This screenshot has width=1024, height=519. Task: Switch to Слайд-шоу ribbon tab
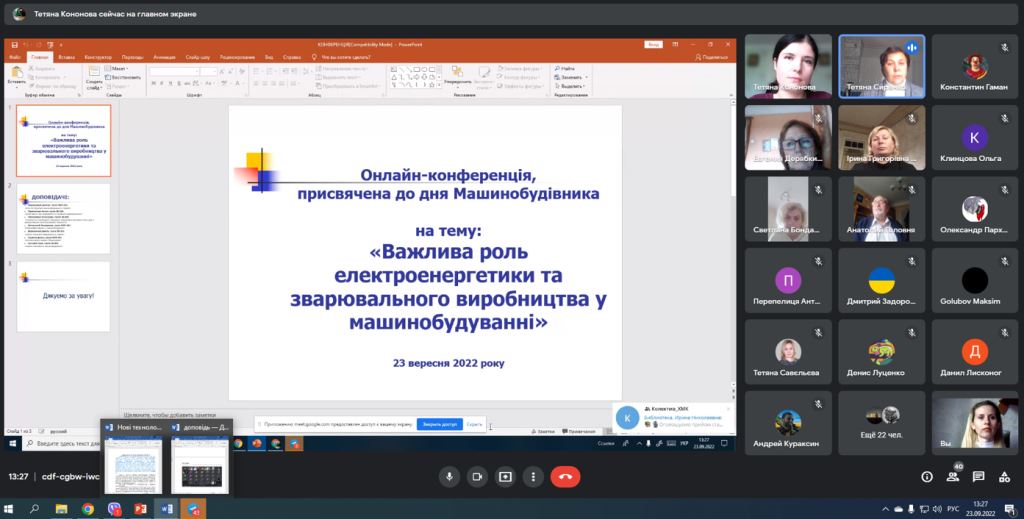coord(197,57)
